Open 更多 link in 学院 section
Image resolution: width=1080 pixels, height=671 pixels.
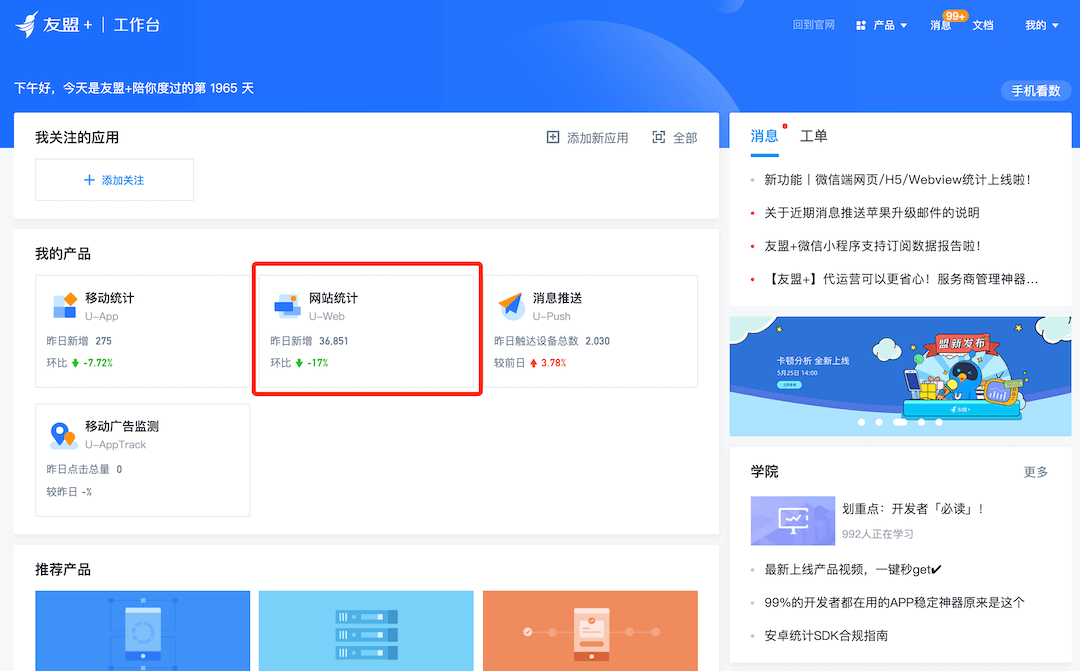[1036, 472]
